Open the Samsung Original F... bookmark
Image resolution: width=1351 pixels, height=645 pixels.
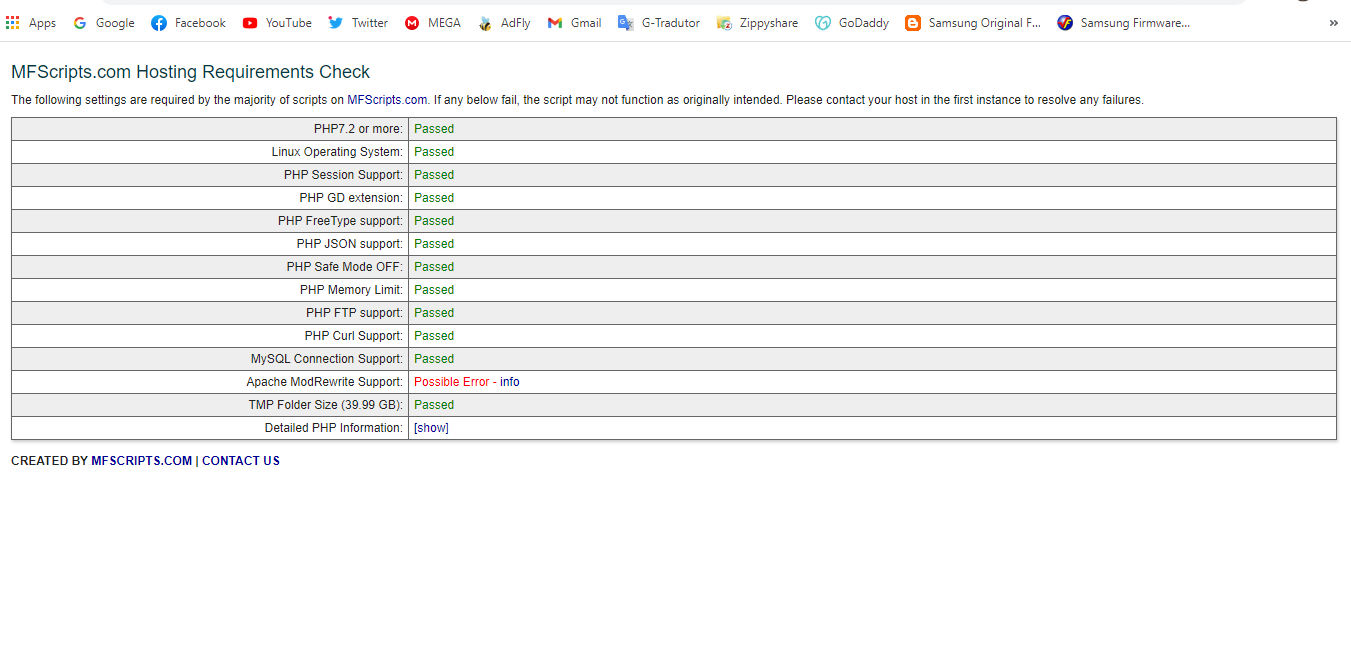click(x=973, y=23)
